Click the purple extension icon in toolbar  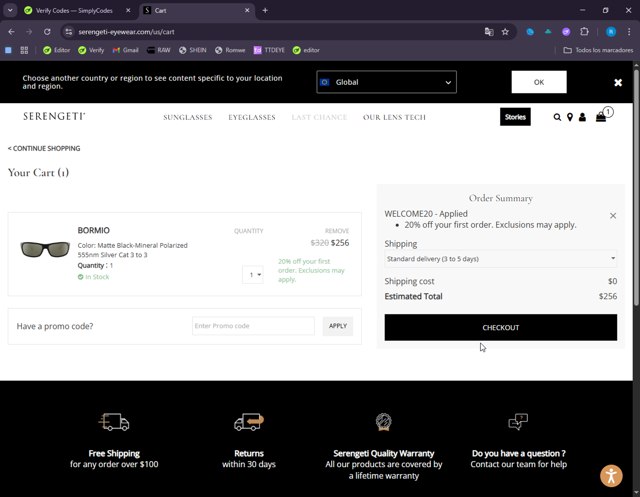click(566, 32)
